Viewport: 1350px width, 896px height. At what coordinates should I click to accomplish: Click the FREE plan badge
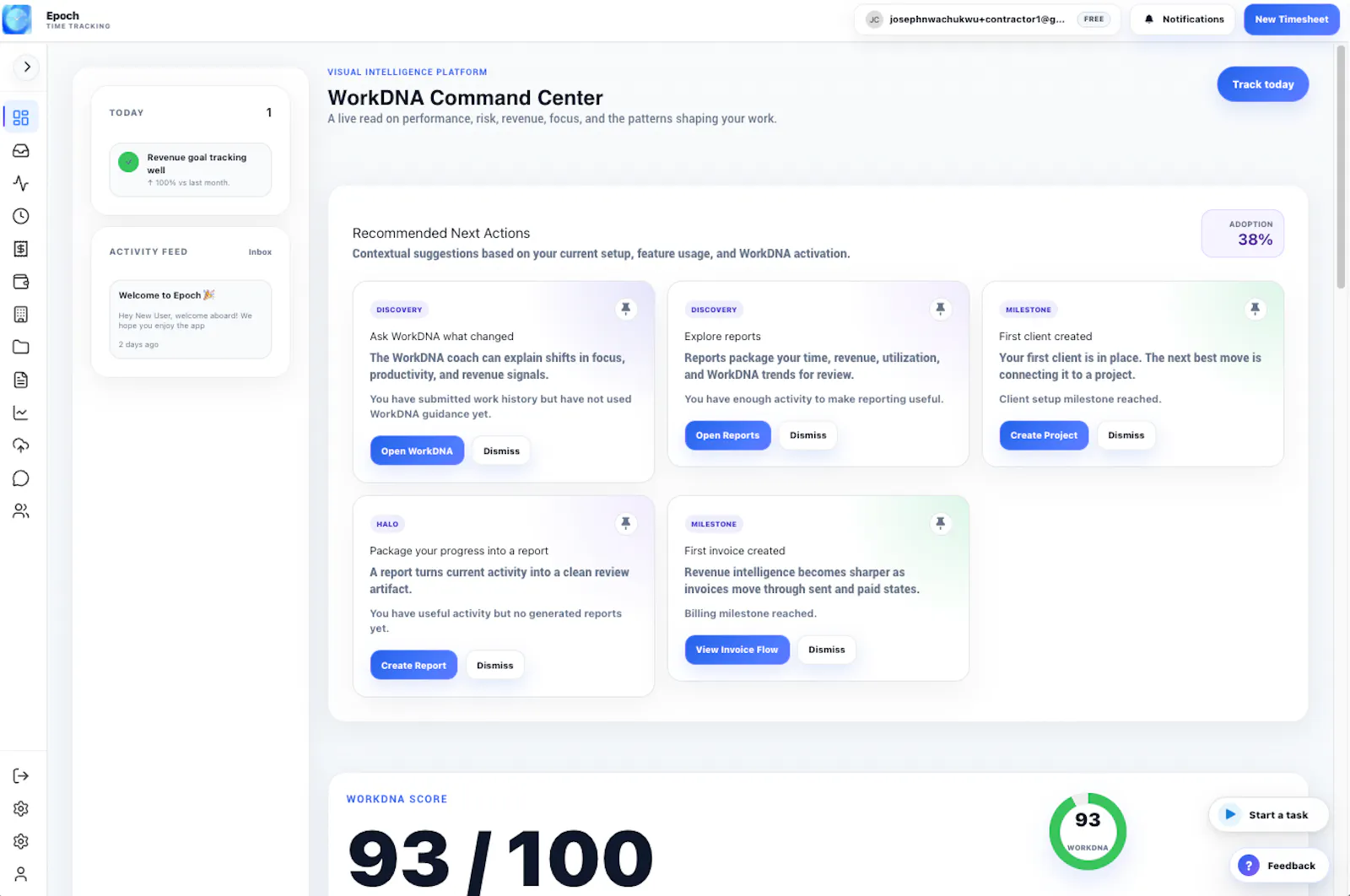pos(1094,19)
